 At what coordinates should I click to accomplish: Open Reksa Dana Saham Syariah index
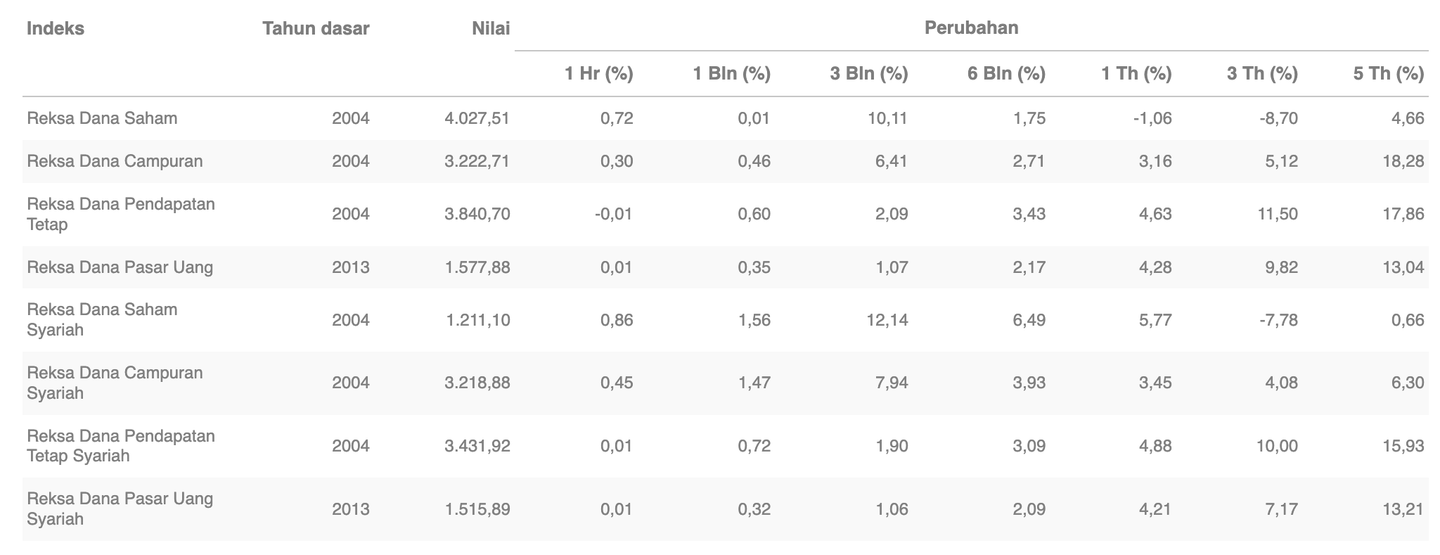pyautogui.click(x=102, y=320)
